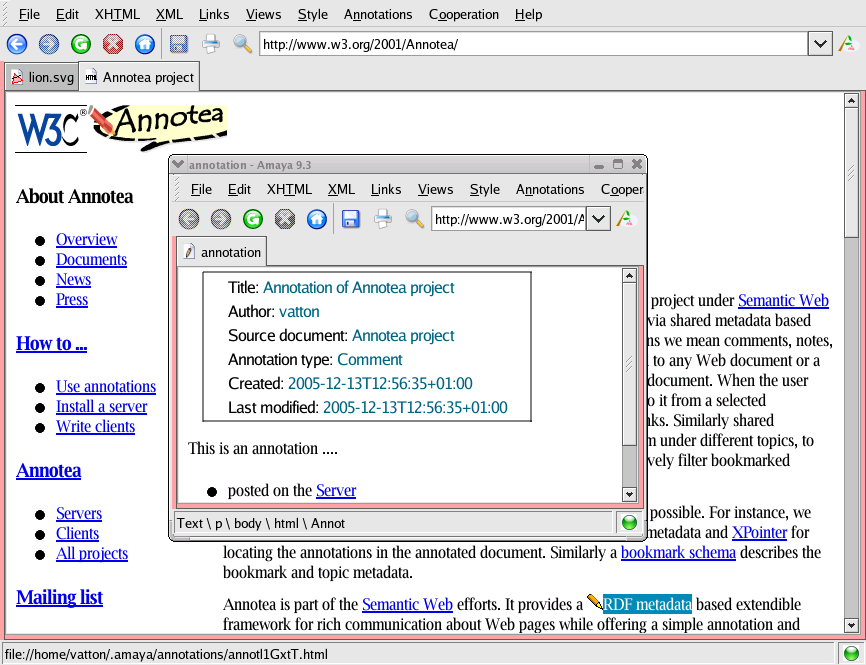The width and height of the screenshot is (866, 665).
Task: Print the page using main toolbar printer icon
Action: 211,44
